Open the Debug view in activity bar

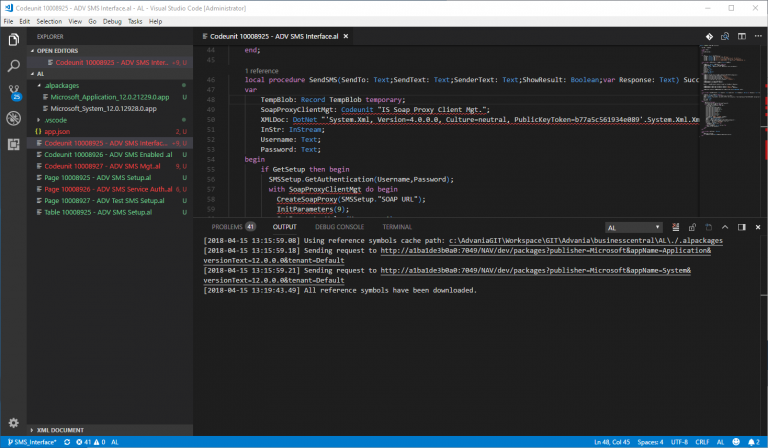click(14, 118)
